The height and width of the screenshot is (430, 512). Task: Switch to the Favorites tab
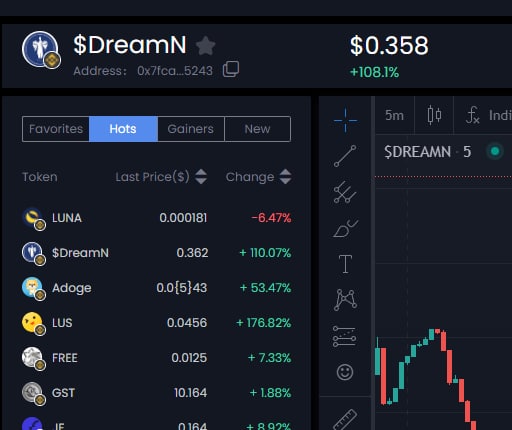point(56,129)
